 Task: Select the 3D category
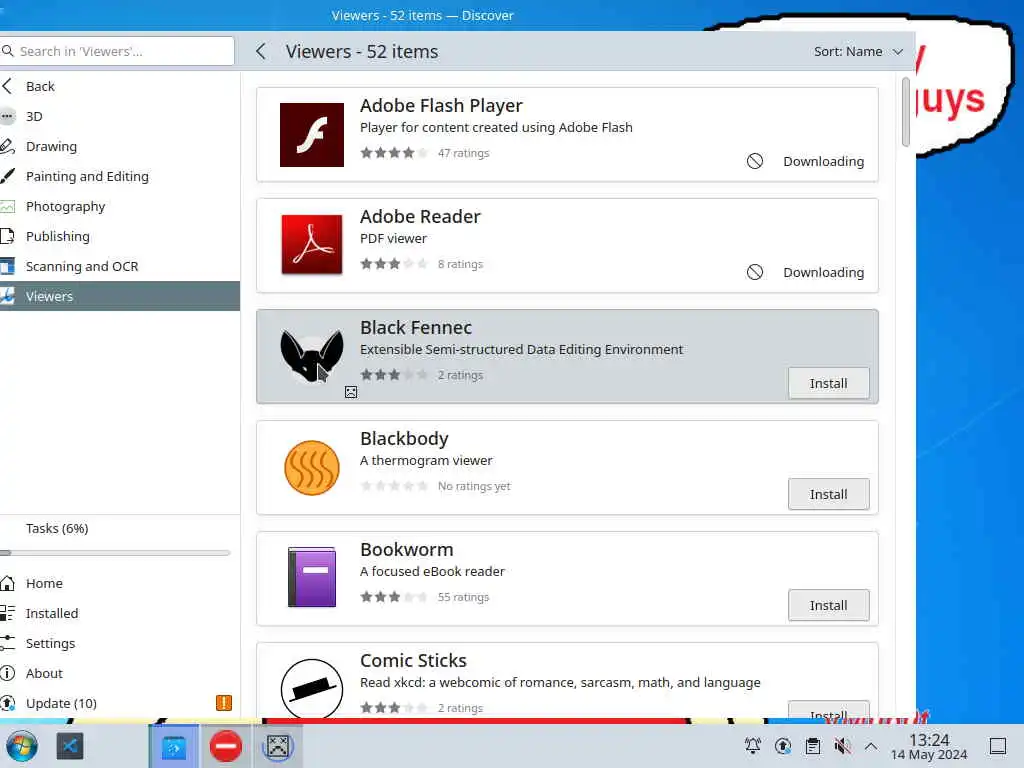tap(120, 116)
